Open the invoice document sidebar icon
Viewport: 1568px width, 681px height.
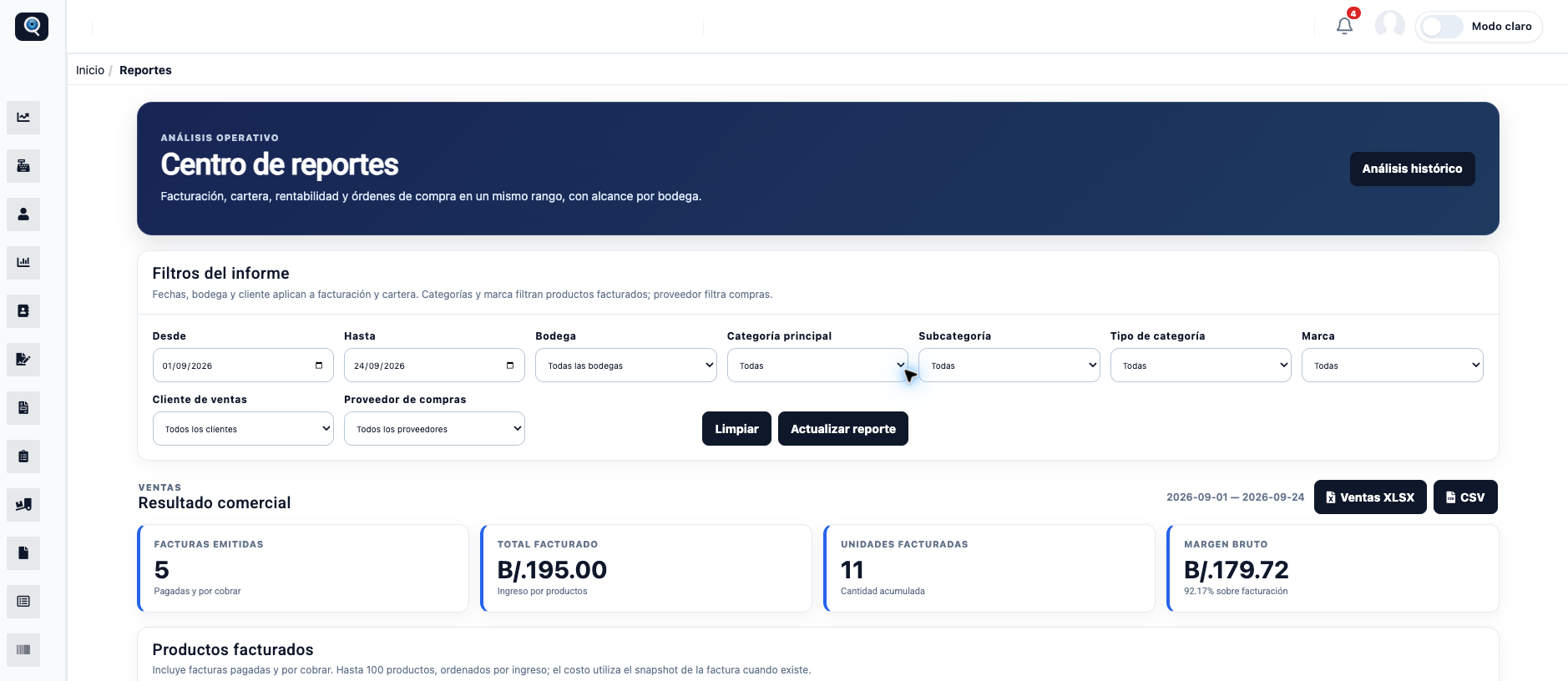coord(23,408)
